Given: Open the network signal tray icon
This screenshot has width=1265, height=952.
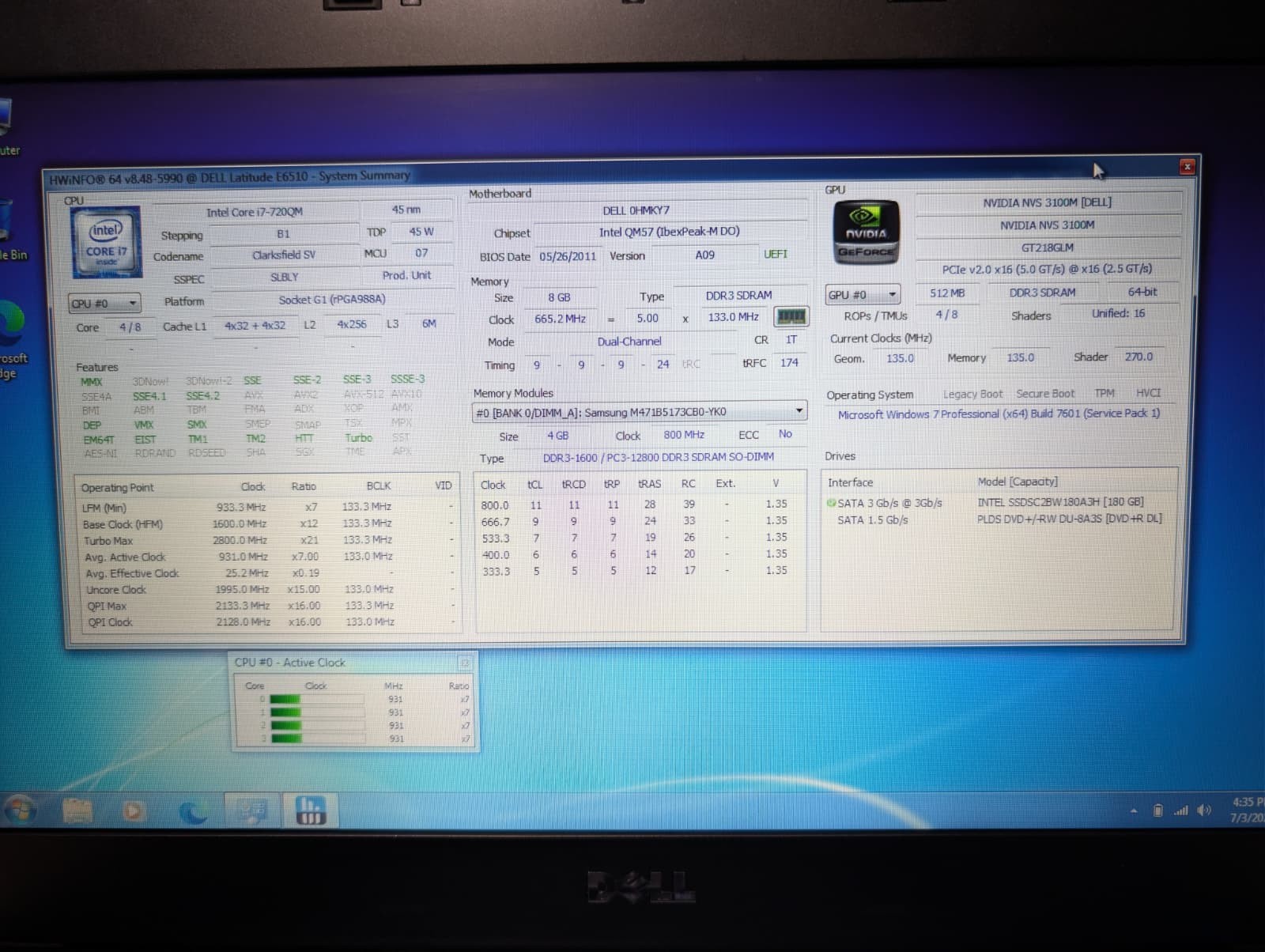Looking at the screenshot, I should 1181,810.
